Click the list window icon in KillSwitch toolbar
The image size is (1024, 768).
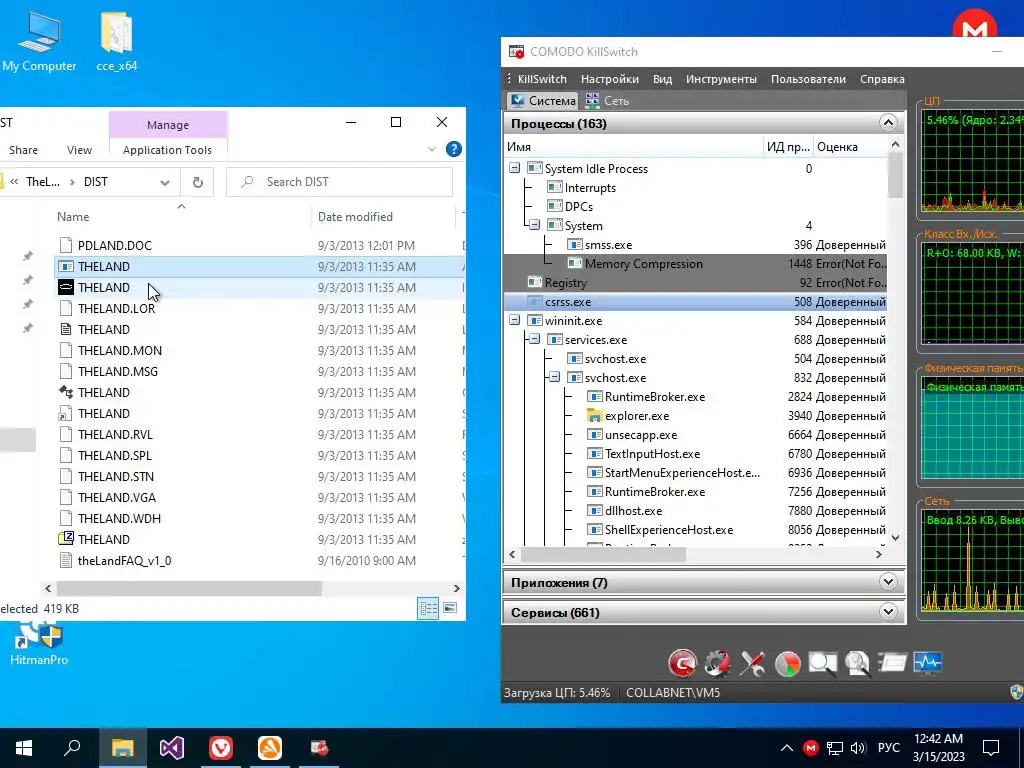893,663
